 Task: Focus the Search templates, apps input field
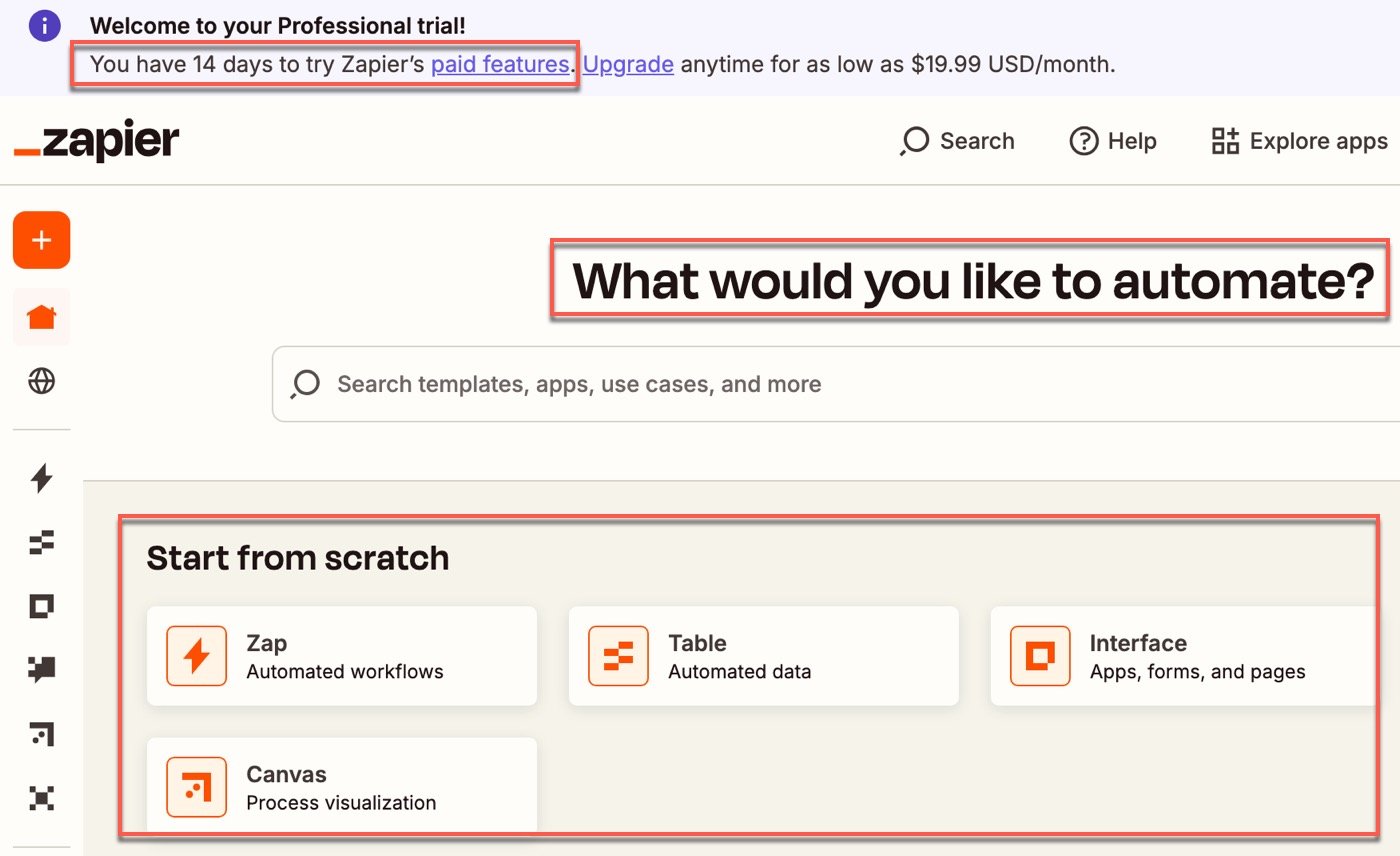click(836, 384)
